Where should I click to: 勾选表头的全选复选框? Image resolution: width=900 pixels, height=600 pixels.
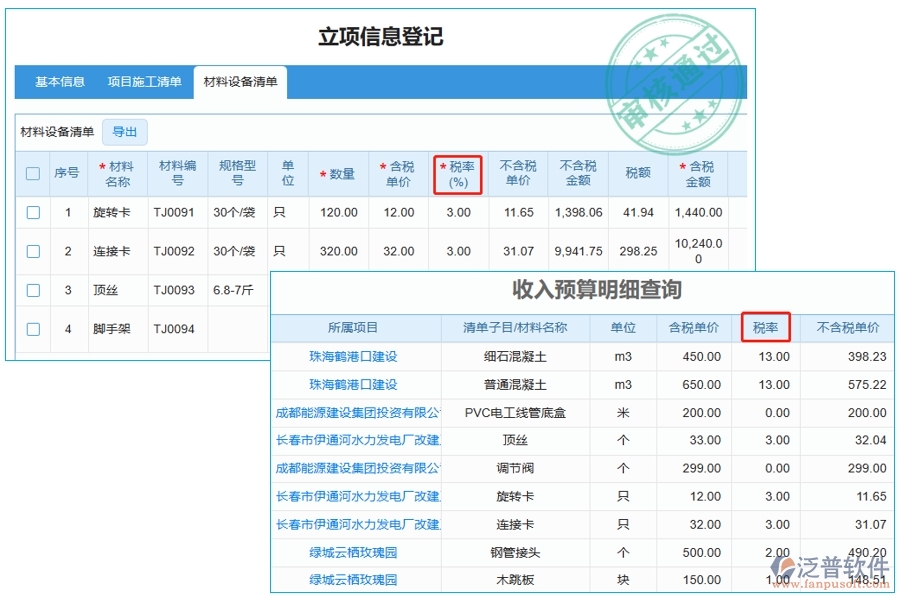click(x=32, y=173)
